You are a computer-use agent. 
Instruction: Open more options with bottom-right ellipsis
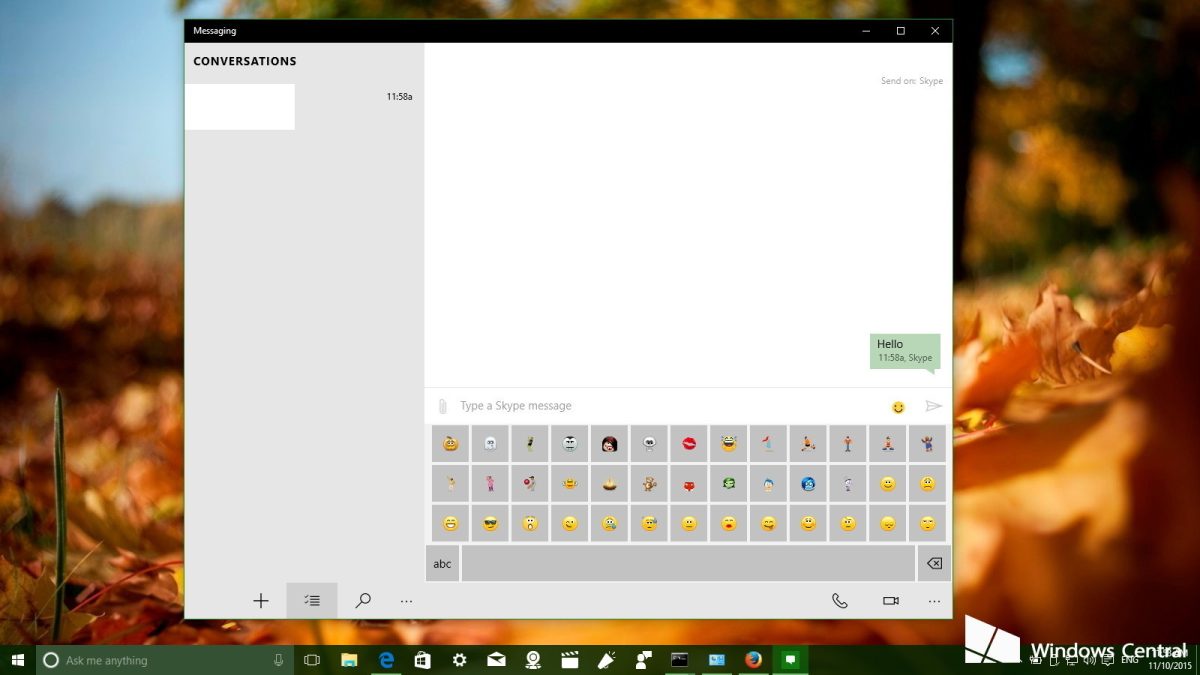934,600
